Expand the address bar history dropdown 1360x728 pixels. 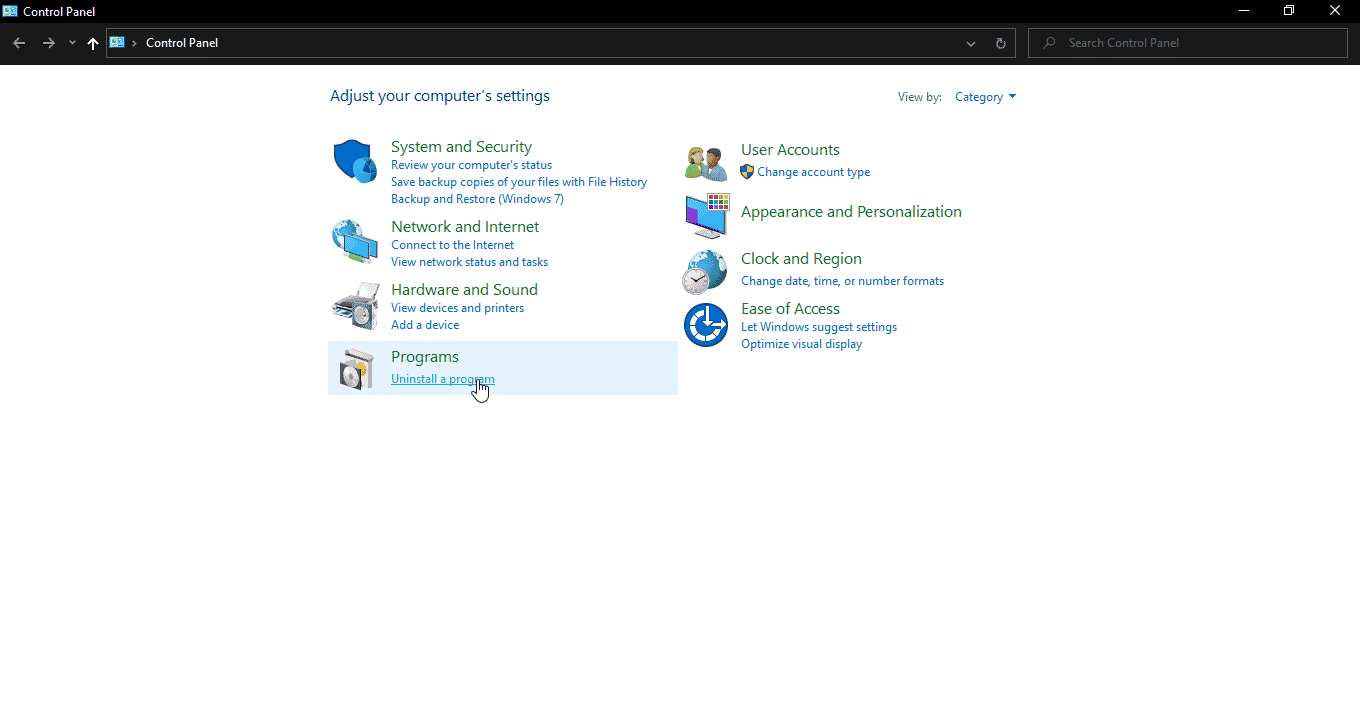coord(971,43)
